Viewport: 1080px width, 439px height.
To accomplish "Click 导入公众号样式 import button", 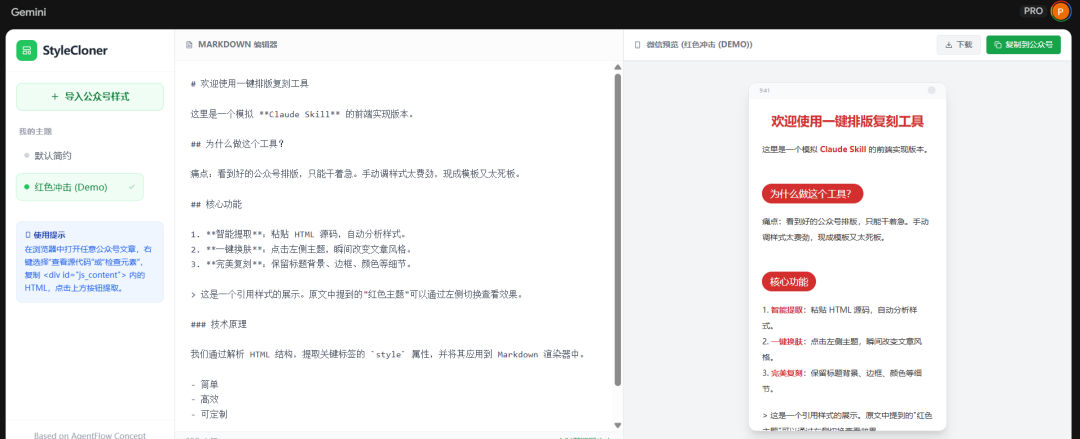I will point(90,96).
